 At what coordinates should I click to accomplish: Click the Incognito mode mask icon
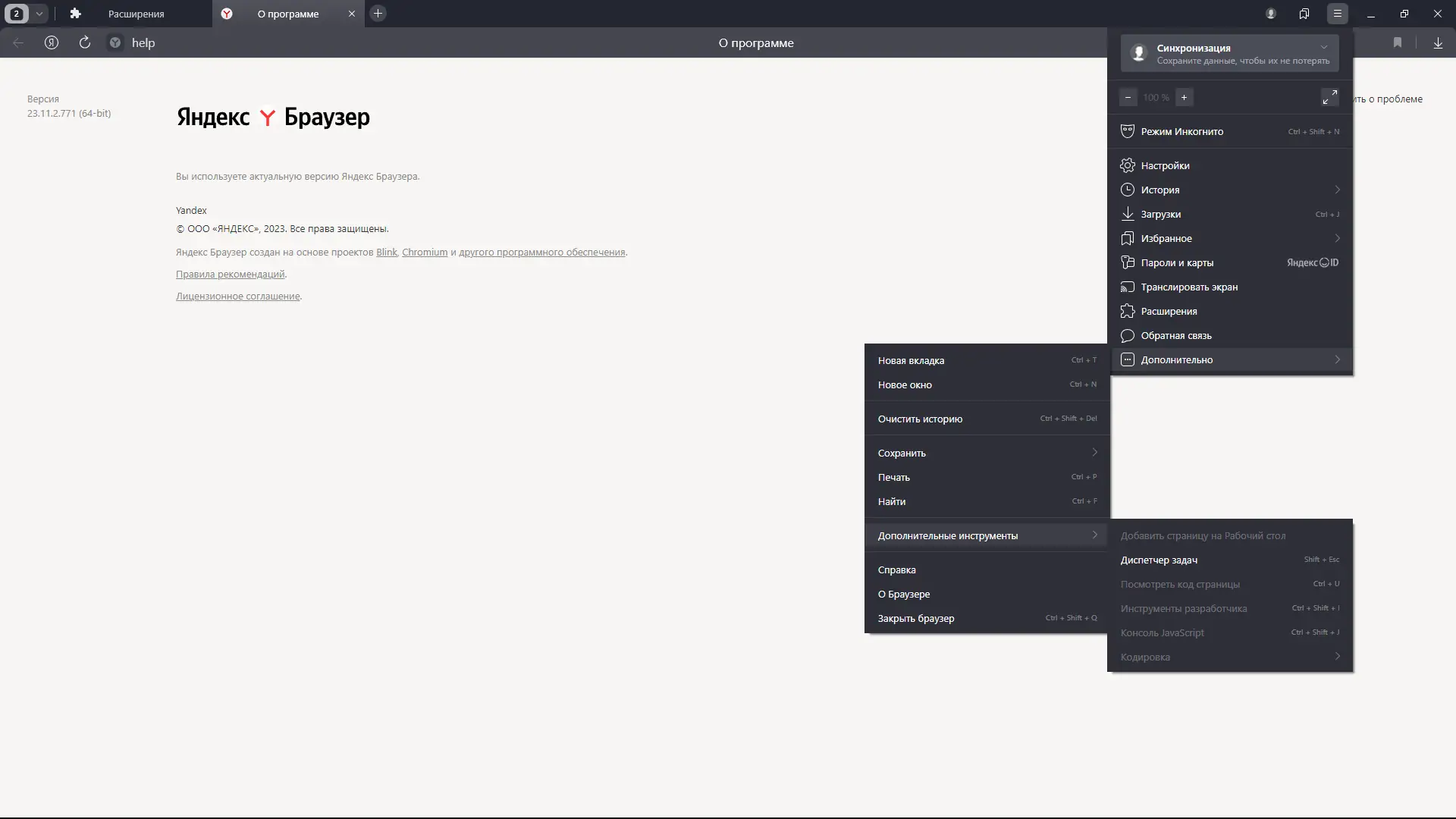[x=1128, y=131]
